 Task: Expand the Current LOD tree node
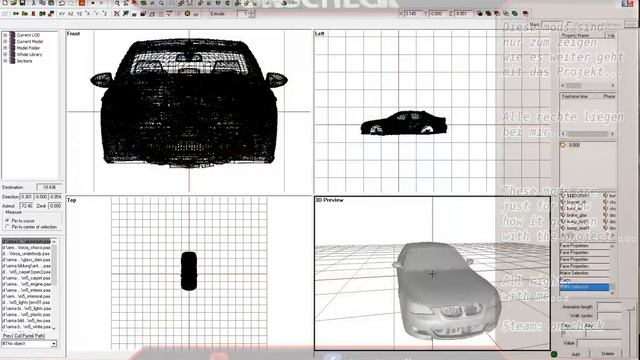pyautogui.click(x=5, y=35)
